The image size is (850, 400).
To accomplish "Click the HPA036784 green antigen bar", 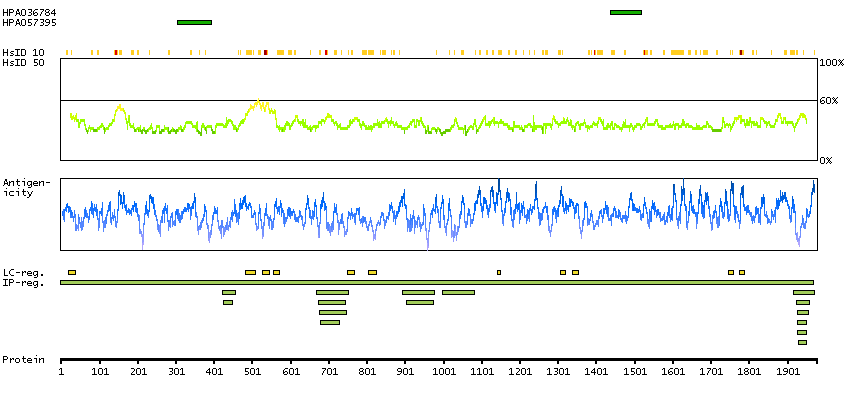I will tap(625, 12).
